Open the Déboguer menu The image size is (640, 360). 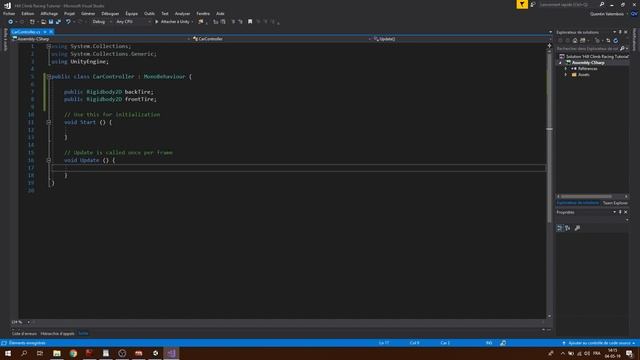110,13
